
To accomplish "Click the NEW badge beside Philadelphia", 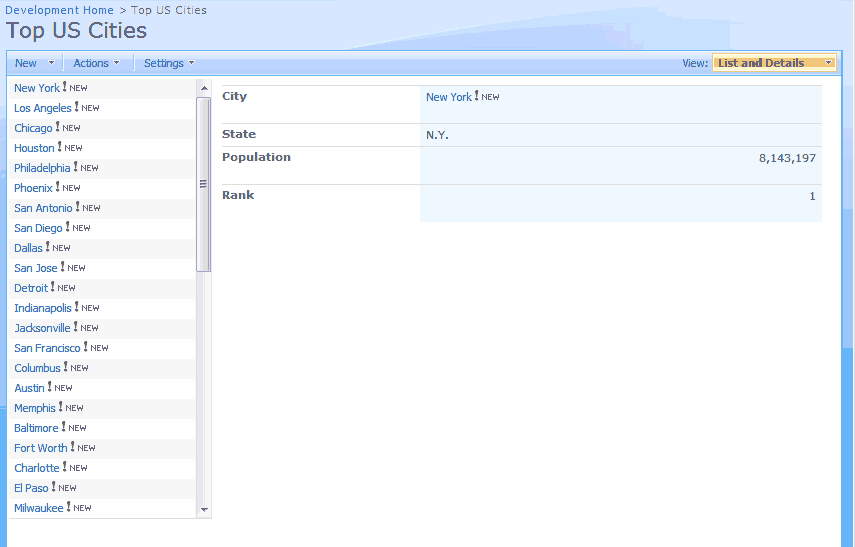I will tap(86, 168).
